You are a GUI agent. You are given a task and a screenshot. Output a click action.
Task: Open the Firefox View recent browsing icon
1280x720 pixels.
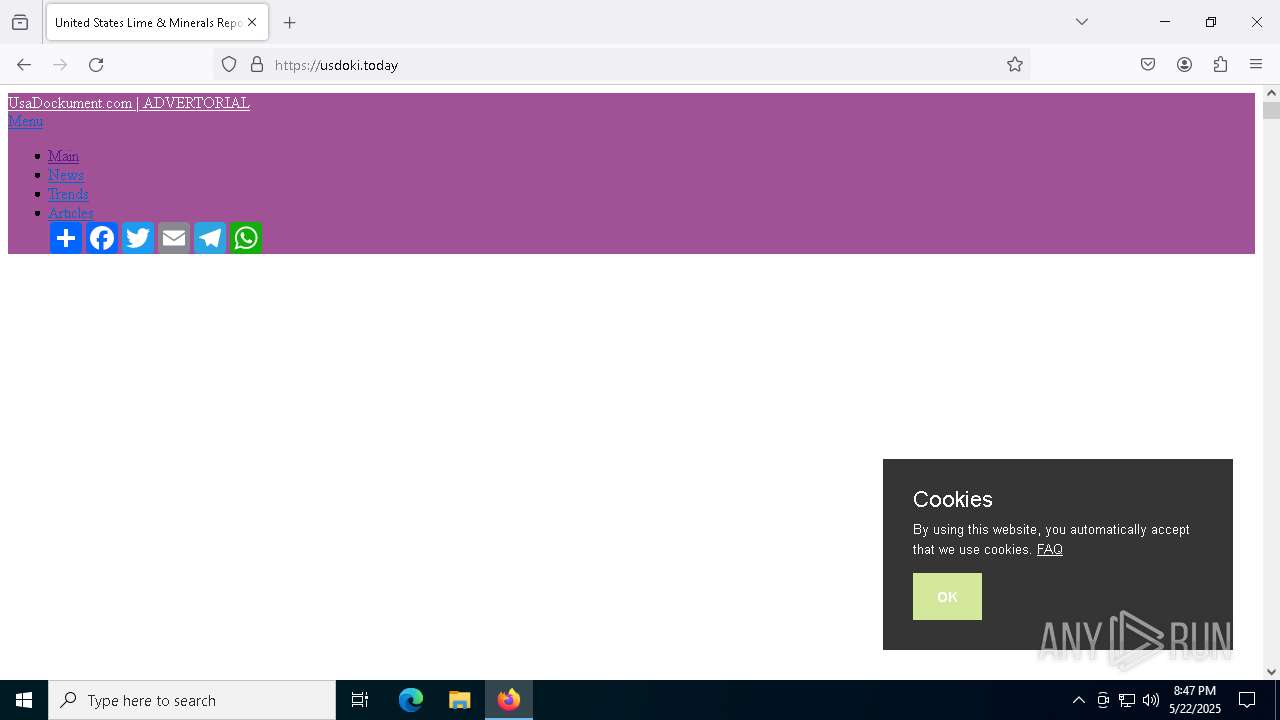click(20, 22)
